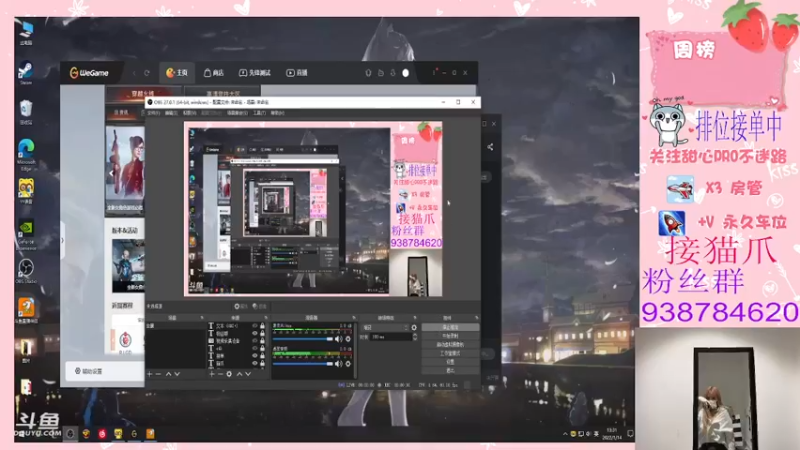Toggle lock on sixth source row
Viewport: 800px width, 450px height.
pyautogui.click(x=262, y=363)
